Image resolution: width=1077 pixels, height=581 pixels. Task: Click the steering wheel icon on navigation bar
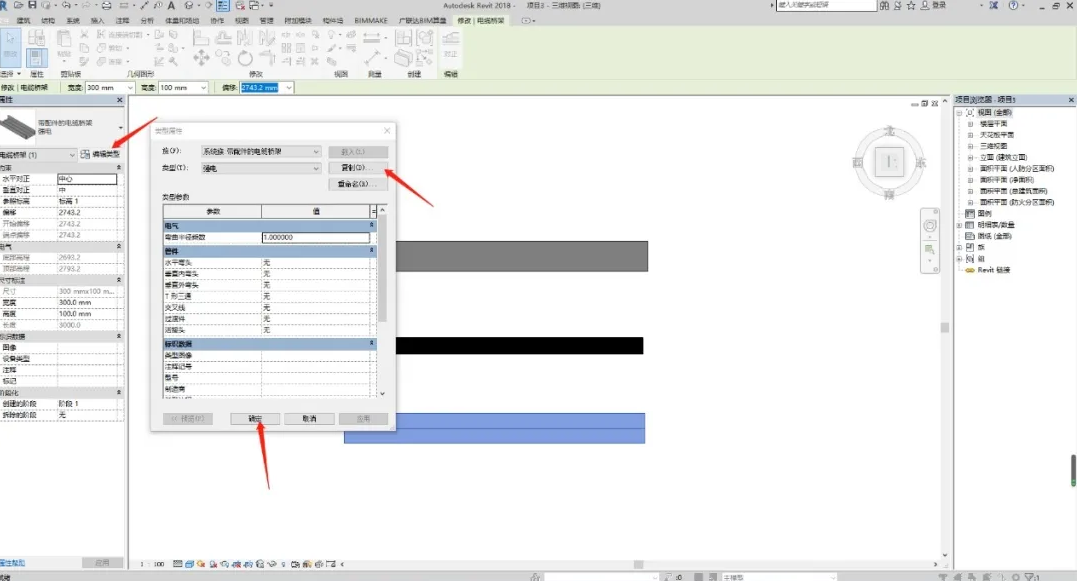coord(930,226)
